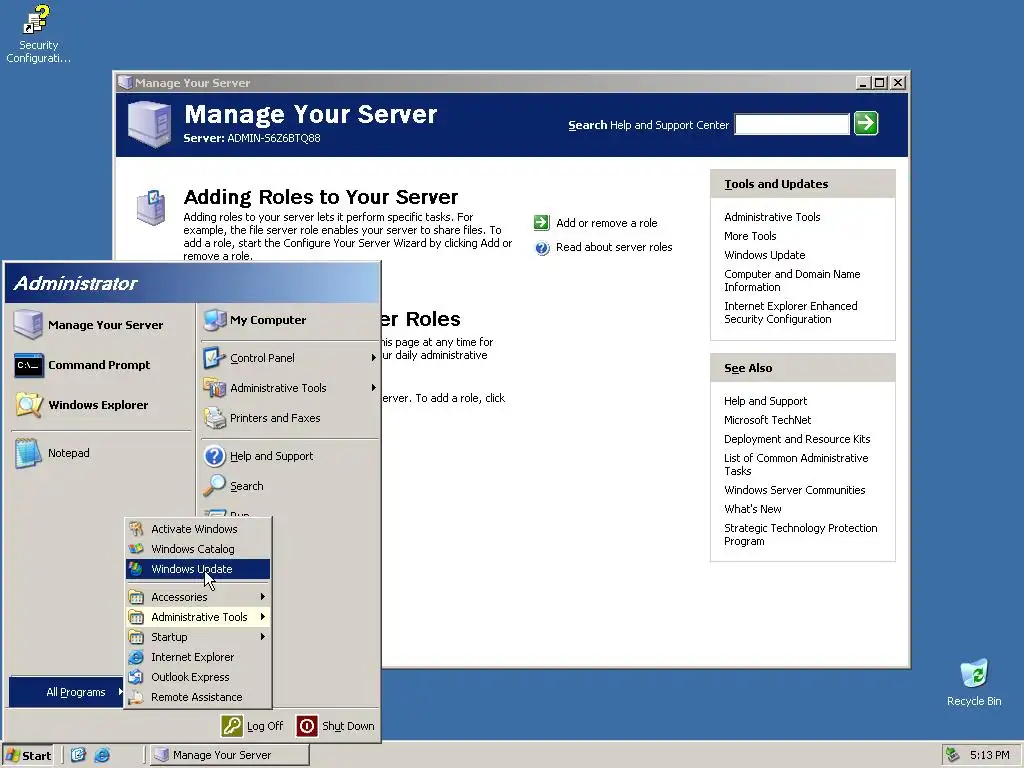1024x768 pixels.
Task: Click the Activate Windows keys icon
Action: (136, 528)
